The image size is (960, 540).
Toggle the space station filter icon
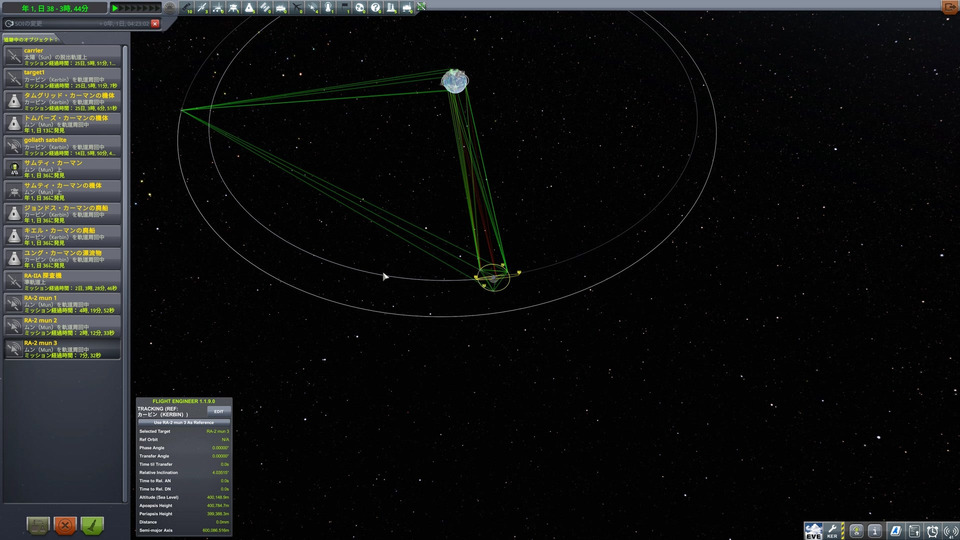click(265, 7)
